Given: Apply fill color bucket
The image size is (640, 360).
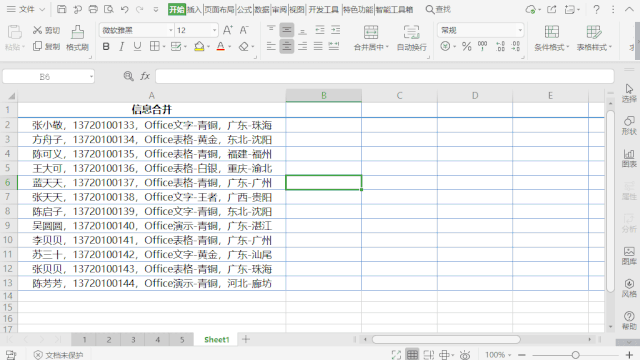Looking at the screenshot, I should point(199,47).
